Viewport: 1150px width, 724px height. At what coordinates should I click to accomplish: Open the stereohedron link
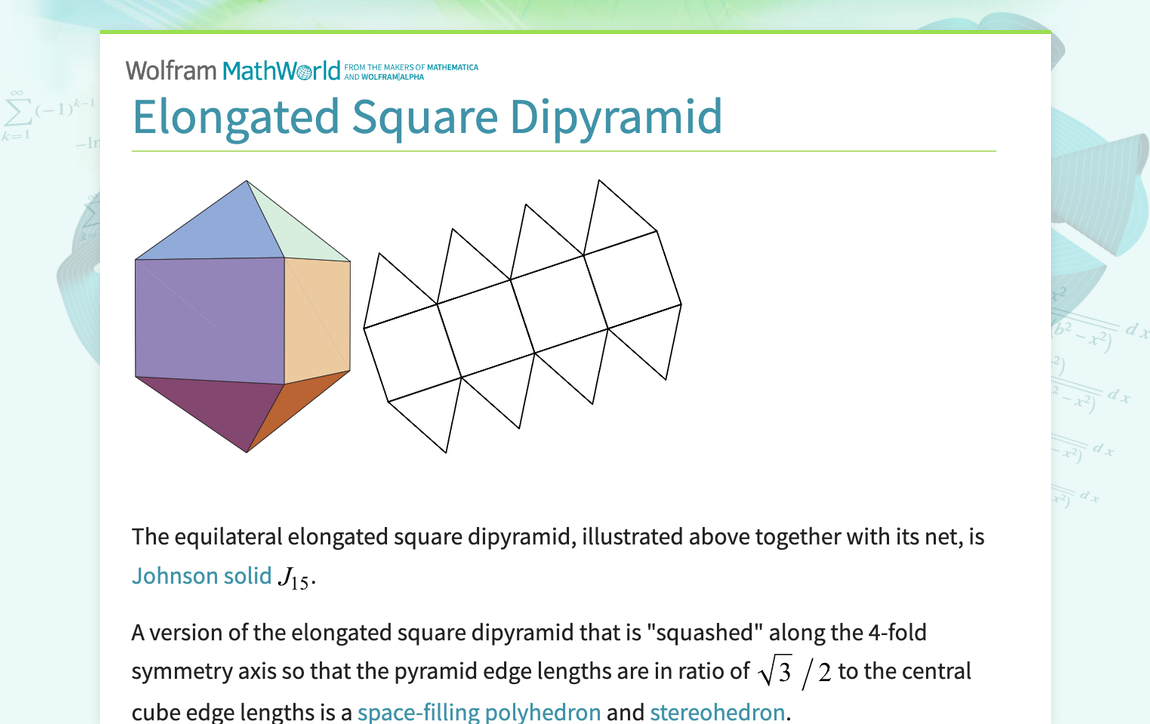[717, 711]
